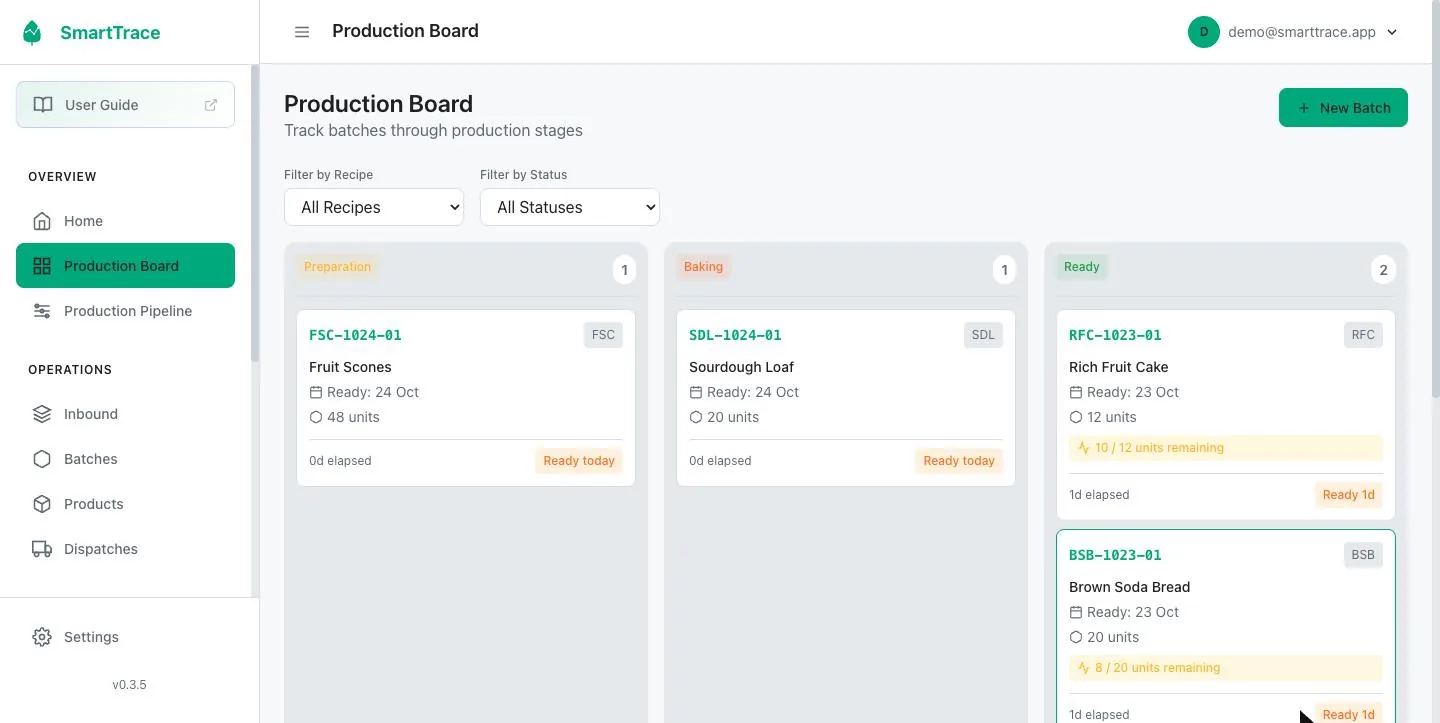Open the Dispatches page
Image resolution: width=1440 pixels, height=723 pixels.
click(125, 549)
